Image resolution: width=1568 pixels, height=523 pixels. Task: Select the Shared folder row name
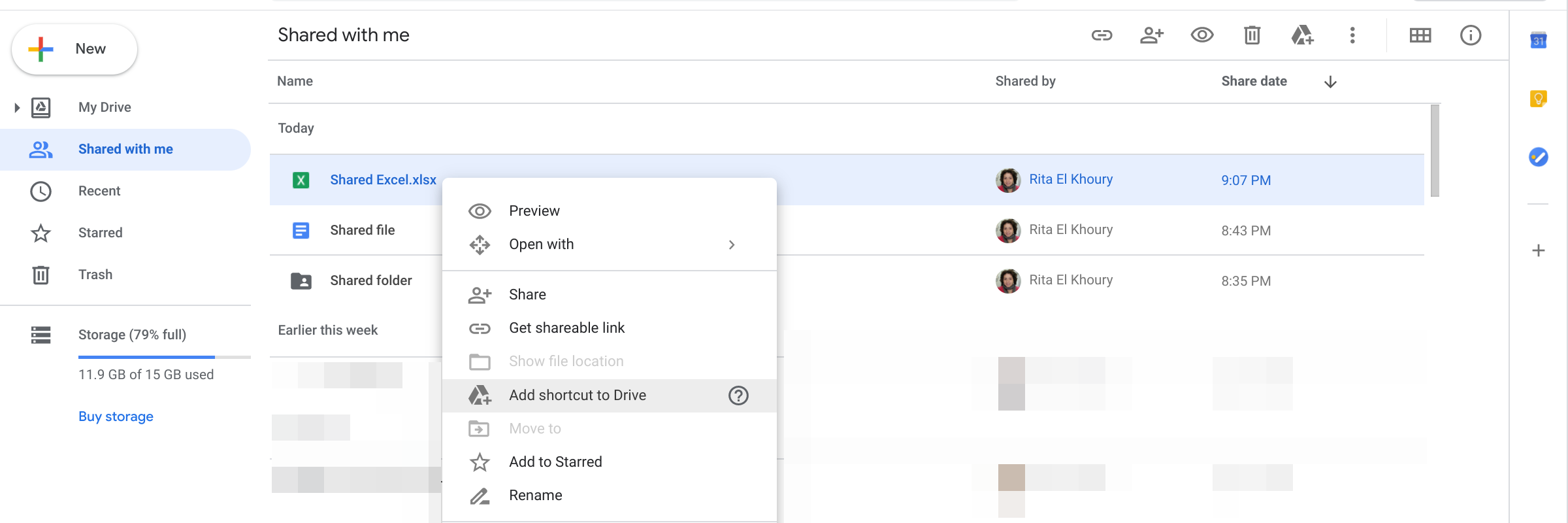tap(370, 280)
